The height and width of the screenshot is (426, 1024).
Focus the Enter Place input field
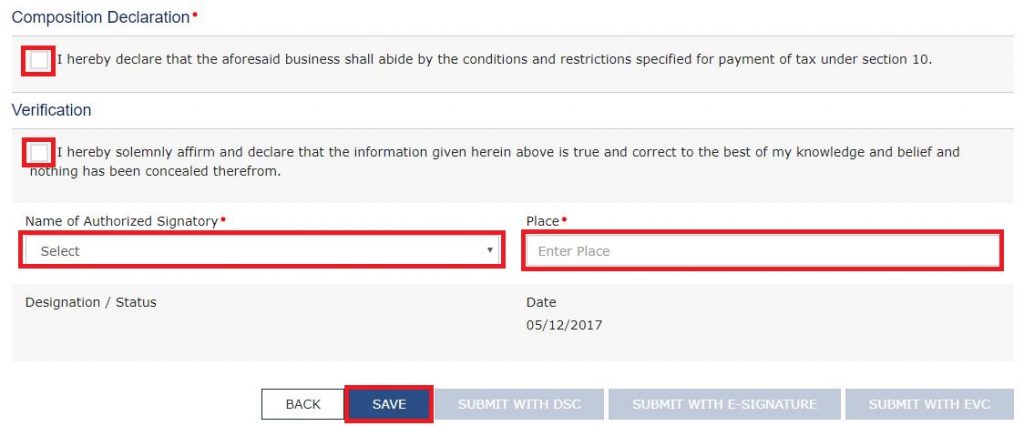[762, 251]
